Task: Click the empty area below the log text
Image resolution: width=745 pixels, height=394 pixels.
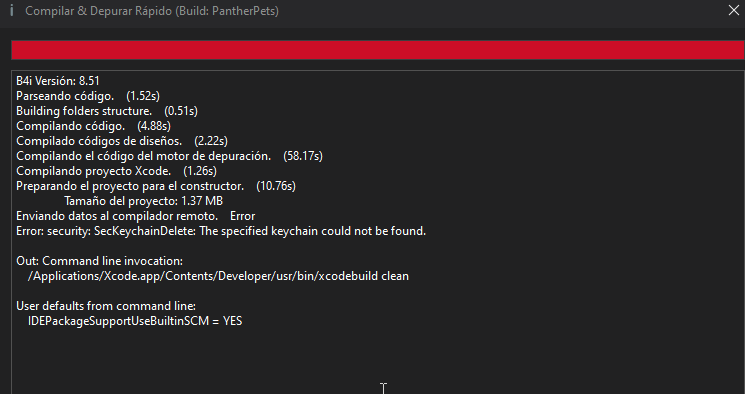Action: (x=378, y=361)
